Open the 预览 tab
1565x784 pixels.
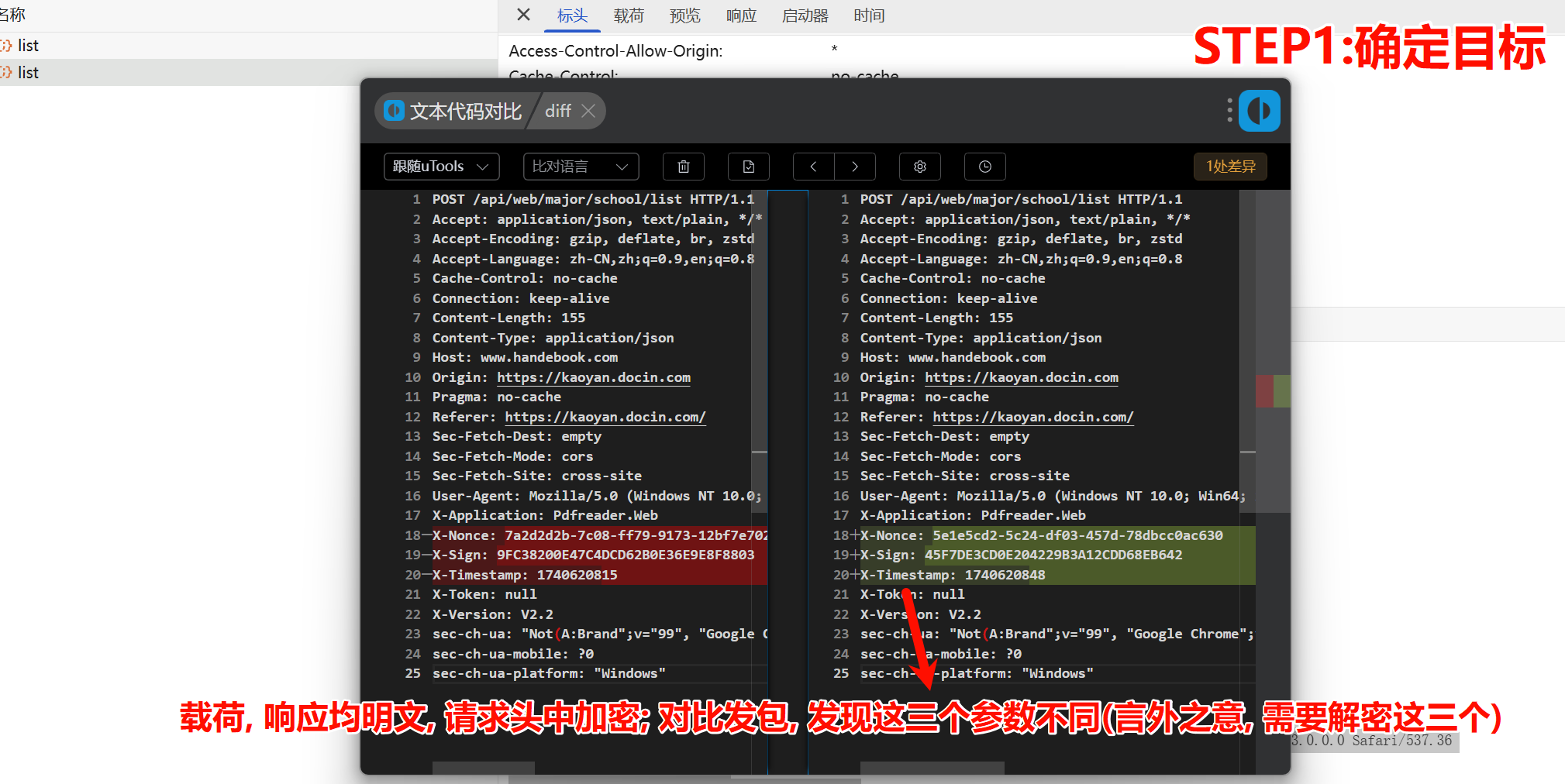pos(684,15)
